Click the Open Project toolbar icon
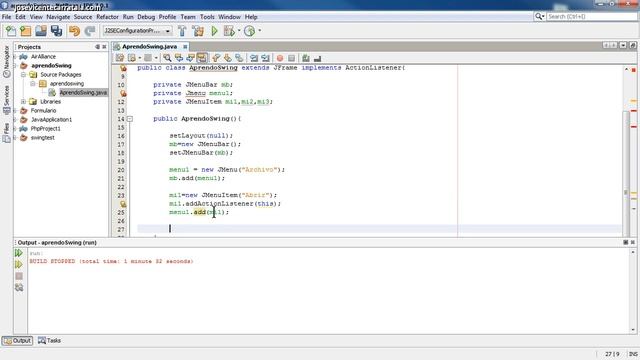 (41, 31)
